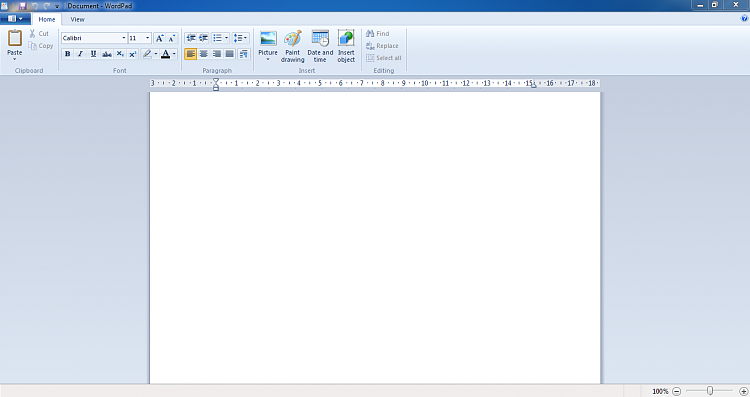Toggle bold formatting
The width and height of the screenshot is (750, 397).
[x=67, y=54]
